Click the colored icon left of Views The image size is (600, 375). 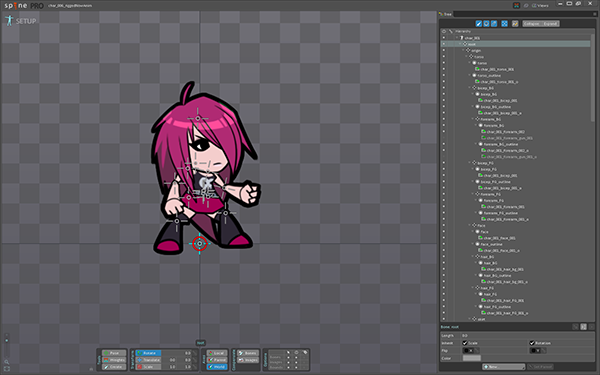516,5
